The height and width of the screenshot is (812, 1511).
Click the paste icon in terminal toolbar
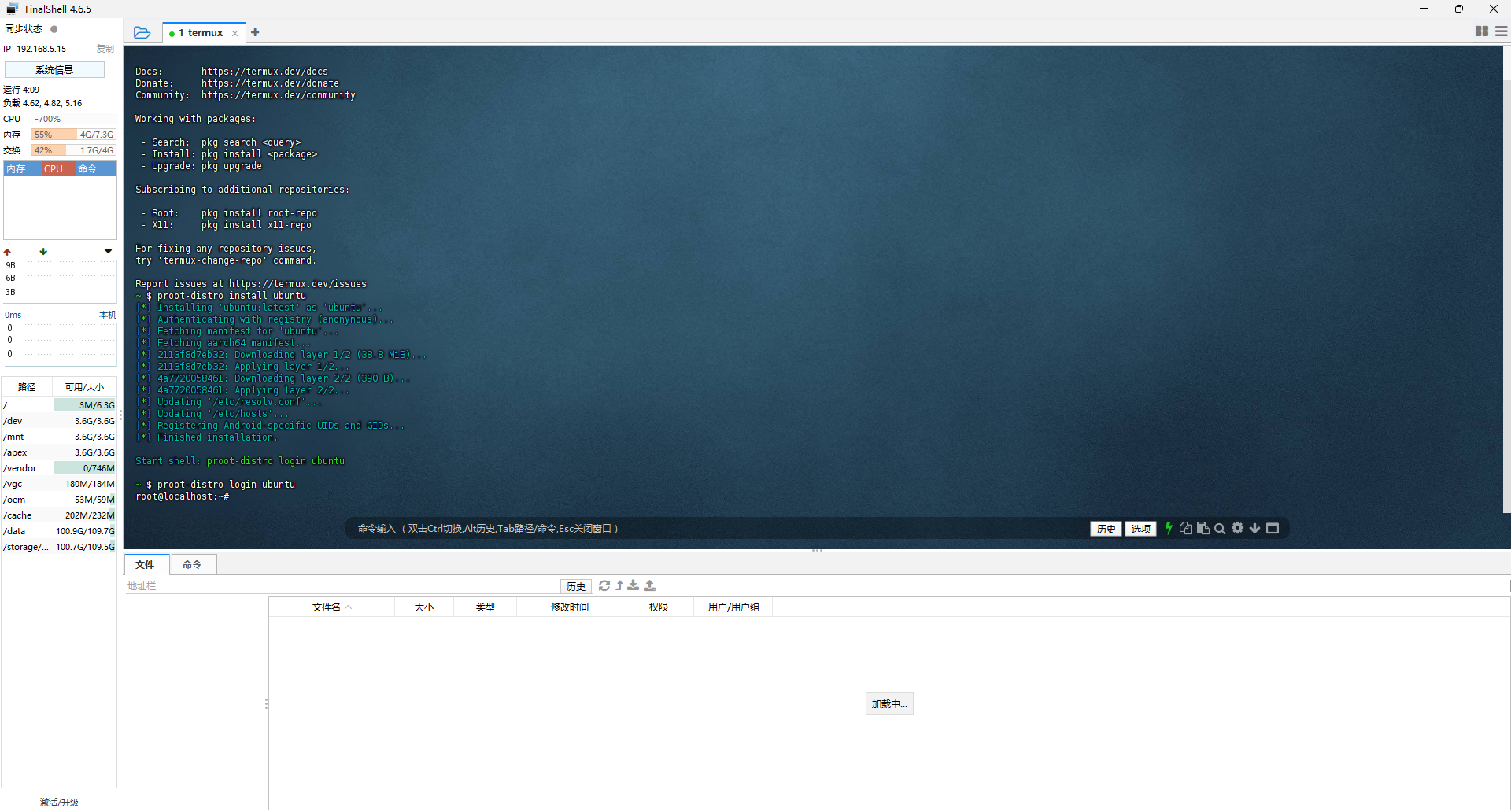1203,528
